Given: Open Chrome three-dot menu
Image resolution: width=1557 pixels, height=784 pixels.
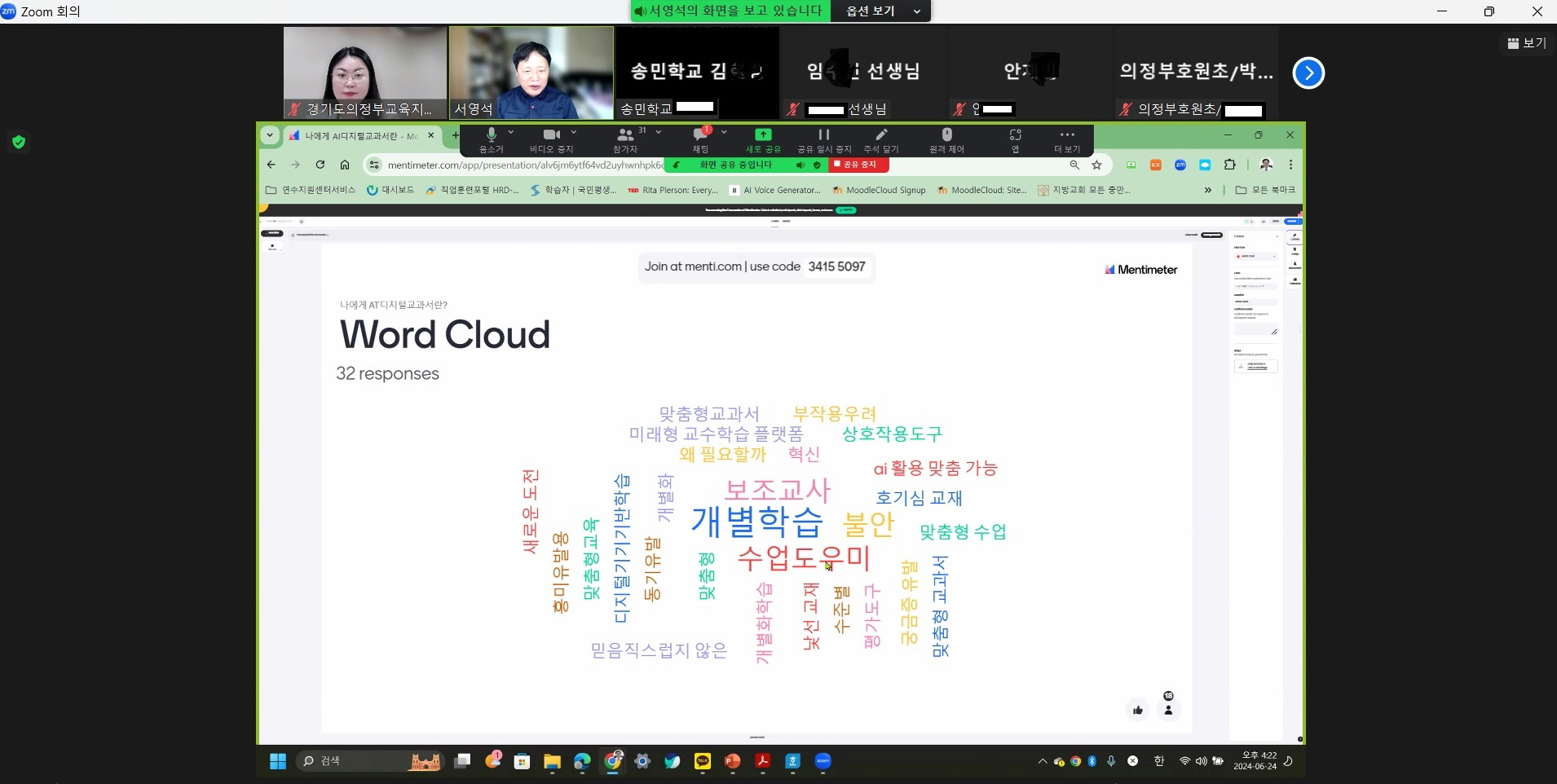Looking at the screenshot, I should (x=1290, y=165).
